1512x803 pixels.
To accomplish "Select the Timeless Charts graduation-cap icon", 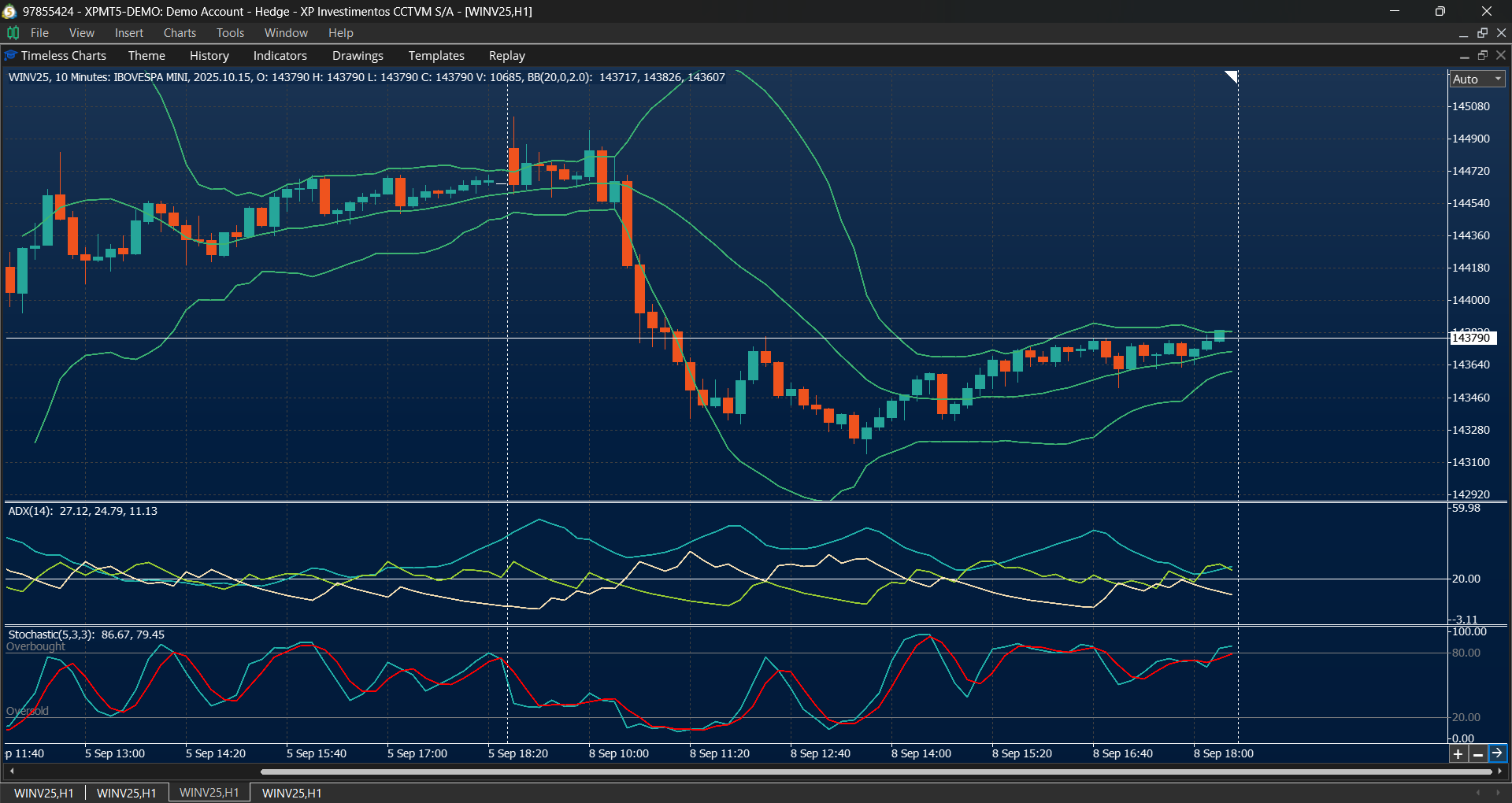I will [x=9, y=55].
